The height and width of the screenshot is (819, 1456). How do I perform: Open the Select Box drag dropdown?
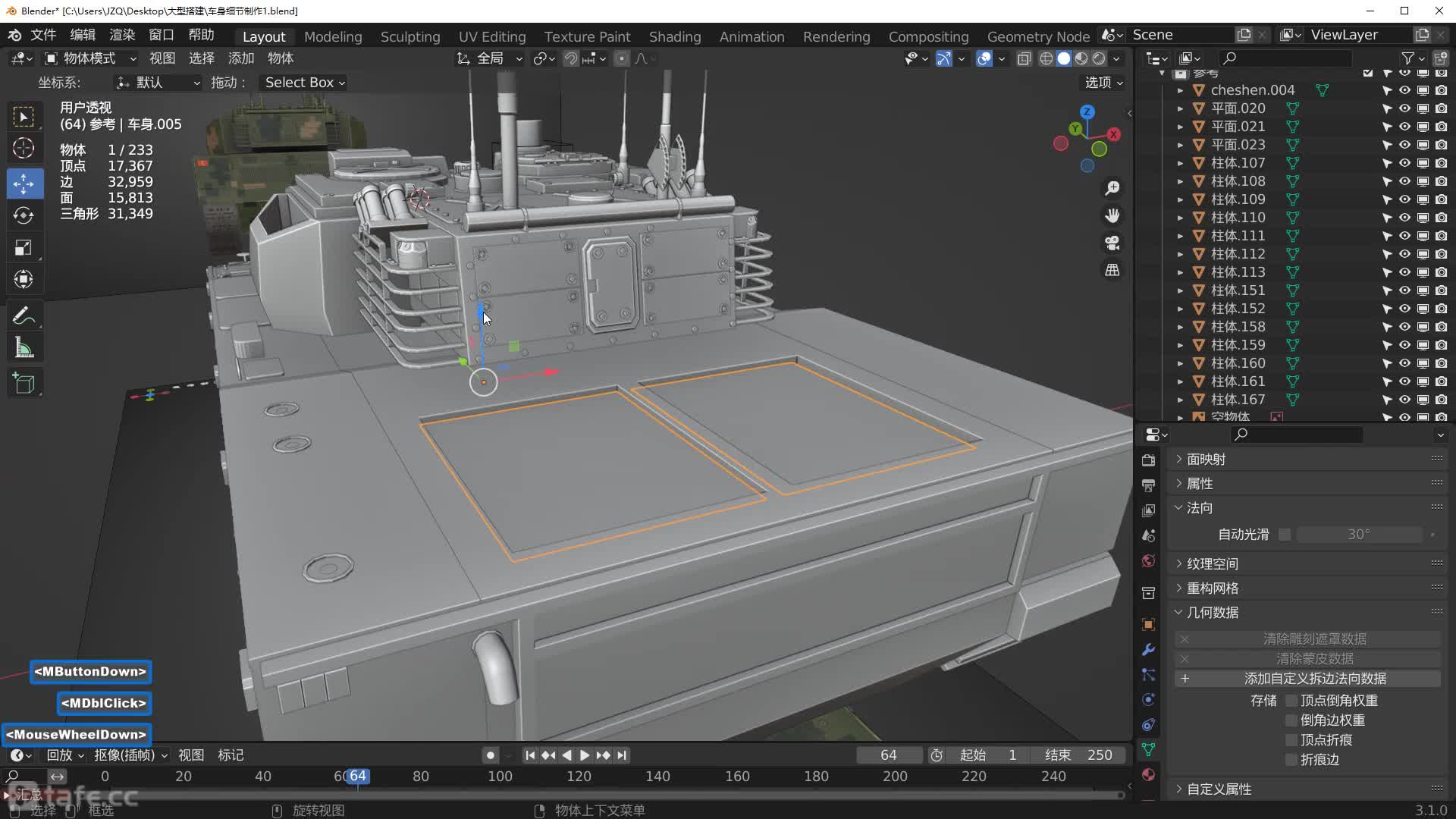coord(304,83)
